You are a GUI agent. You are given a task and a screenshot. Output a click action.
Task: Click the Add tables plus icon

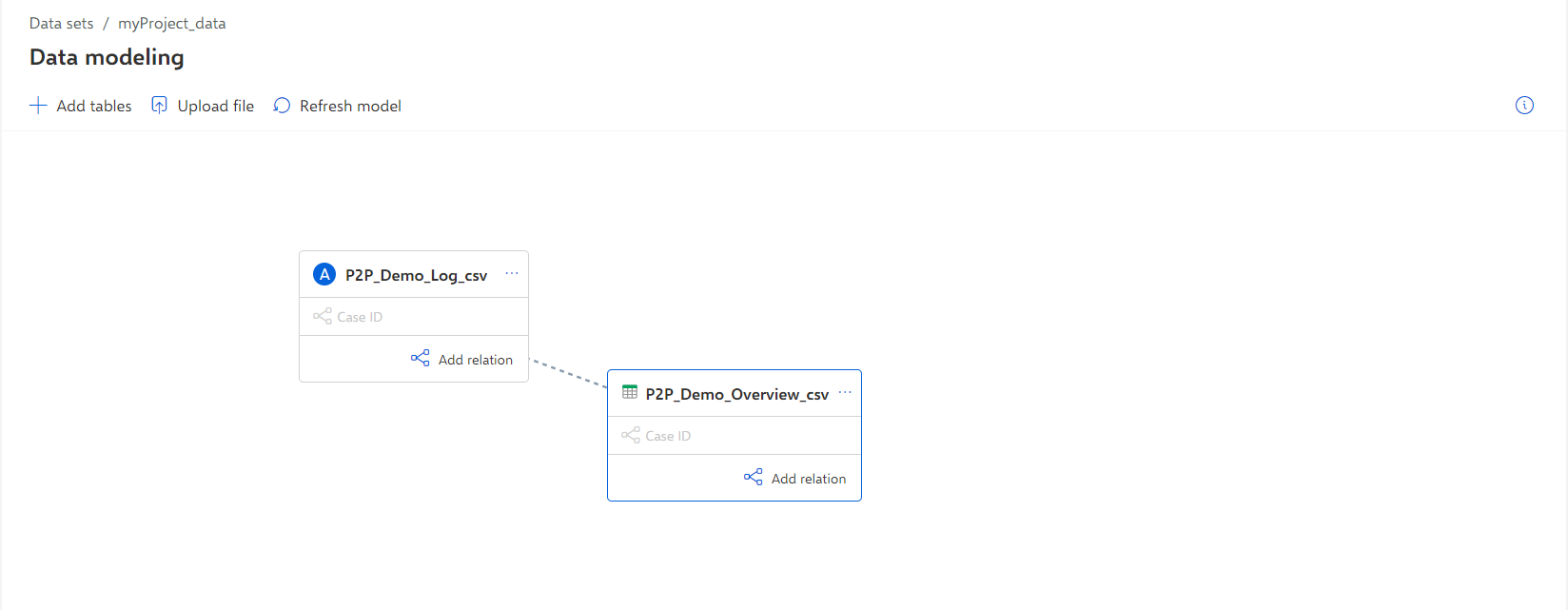point(38,106)
